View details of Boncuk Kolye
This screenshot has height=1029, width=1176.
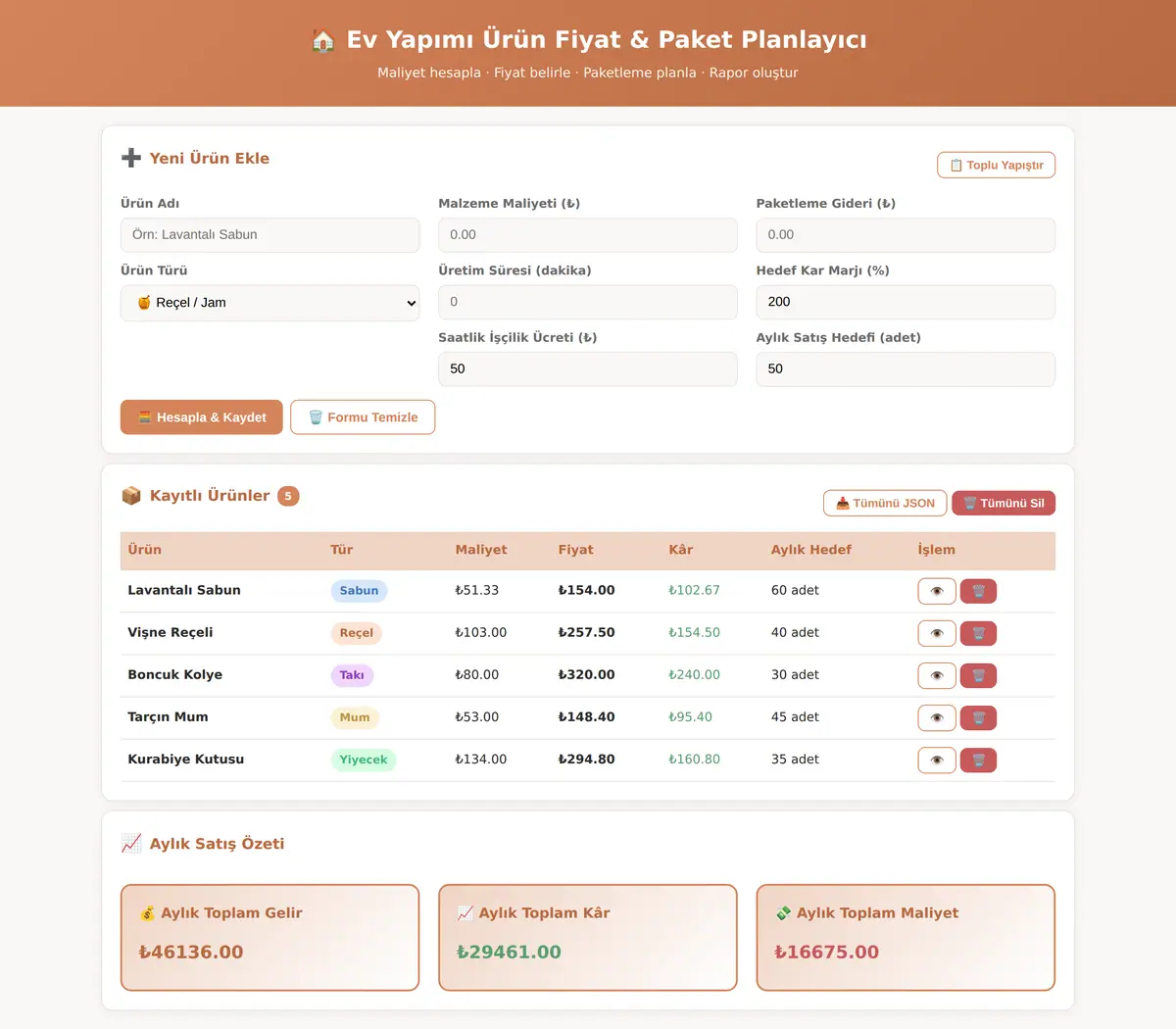tap(937, 675)
